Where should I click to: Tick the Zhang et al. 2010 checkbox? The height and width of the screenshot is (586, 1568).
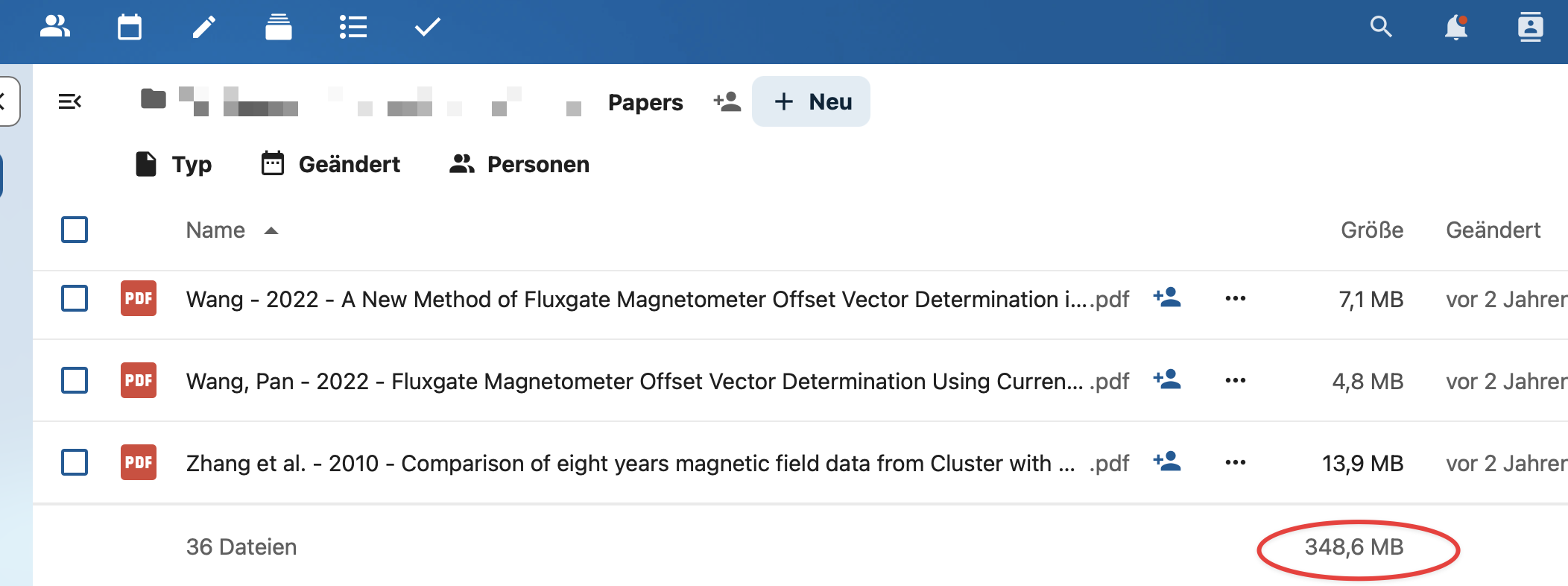pyautogui.click(x=75, y=462)
